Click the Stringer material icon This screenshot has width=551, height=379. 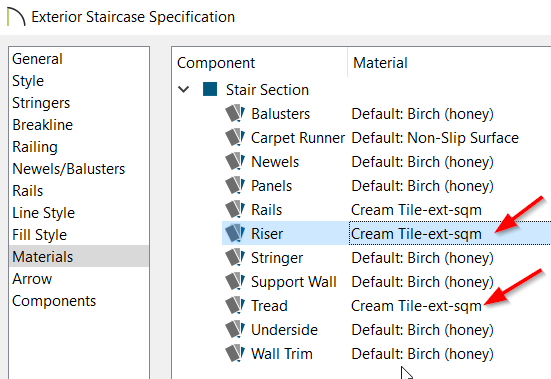(x=235, y=257)
